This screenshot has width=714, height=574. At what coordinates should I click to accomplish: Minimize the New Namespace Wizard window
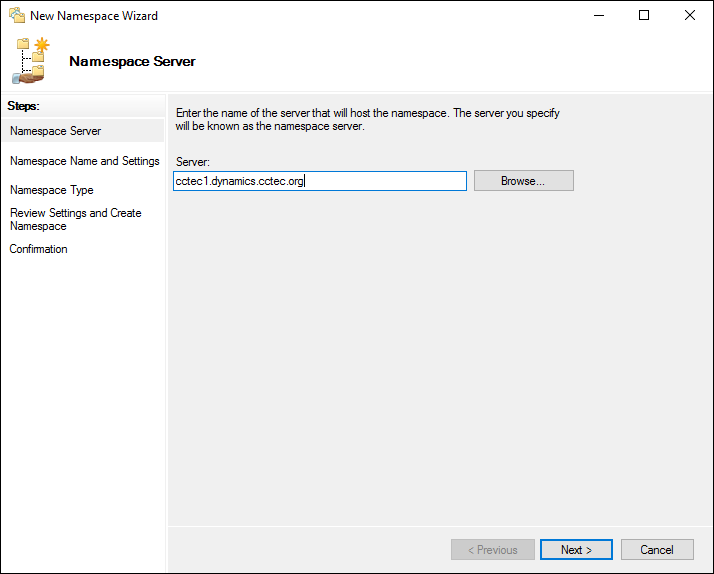[x=599, y=15]
